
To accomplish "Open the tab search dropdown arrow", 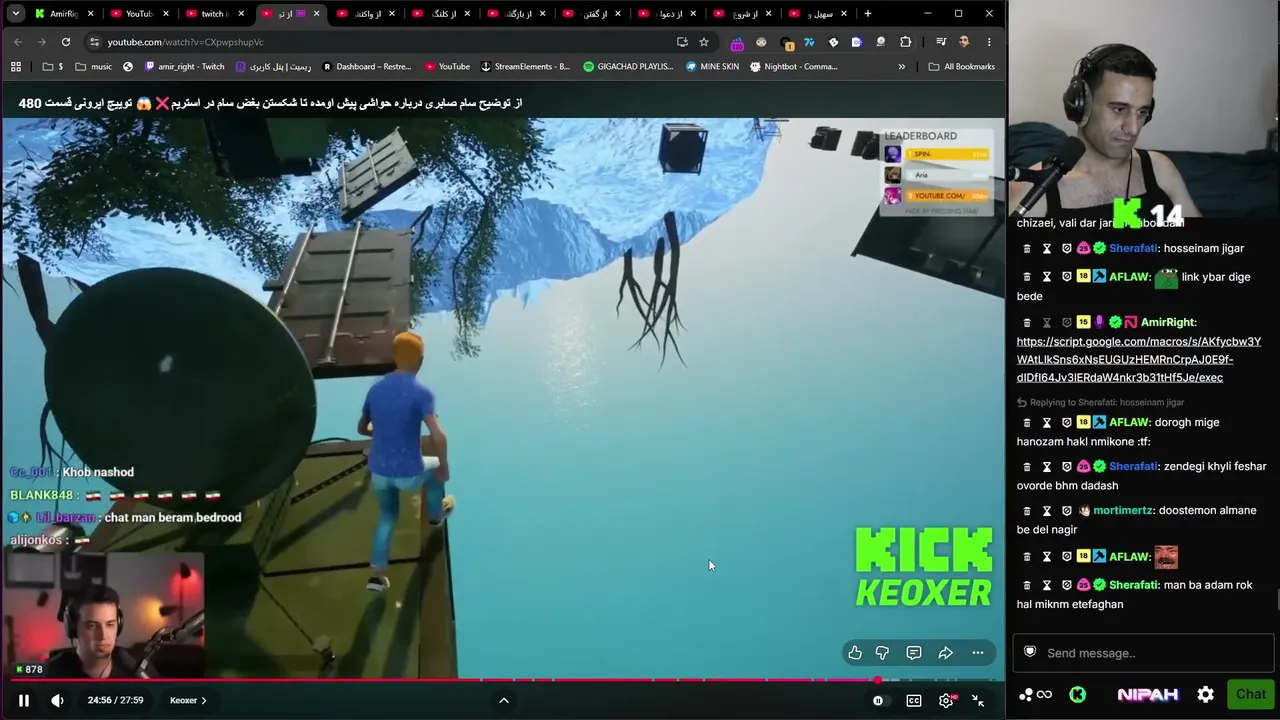I will 16,14.
